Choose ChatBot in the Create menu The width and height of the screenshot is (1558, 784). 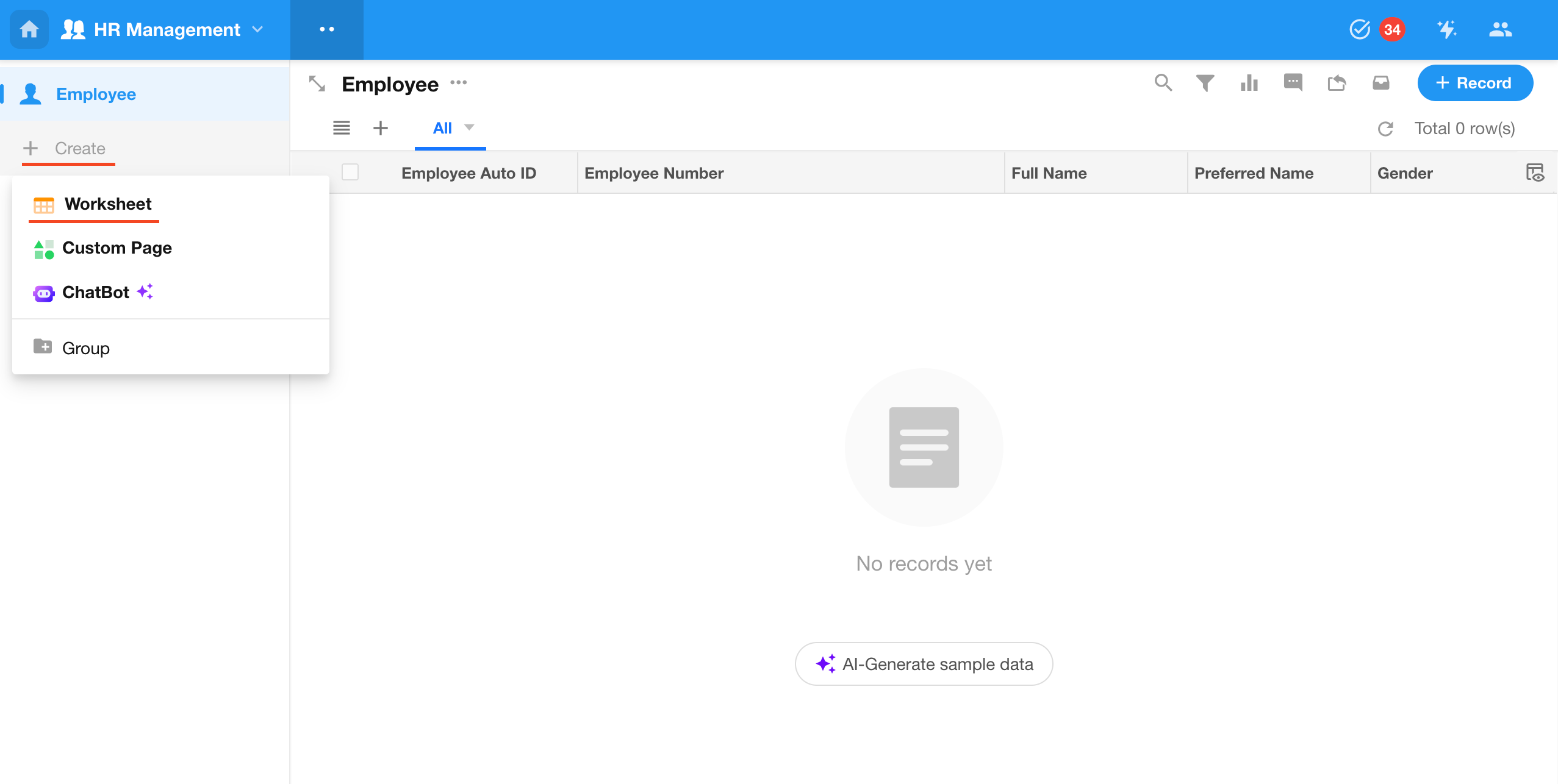point(96,293)
